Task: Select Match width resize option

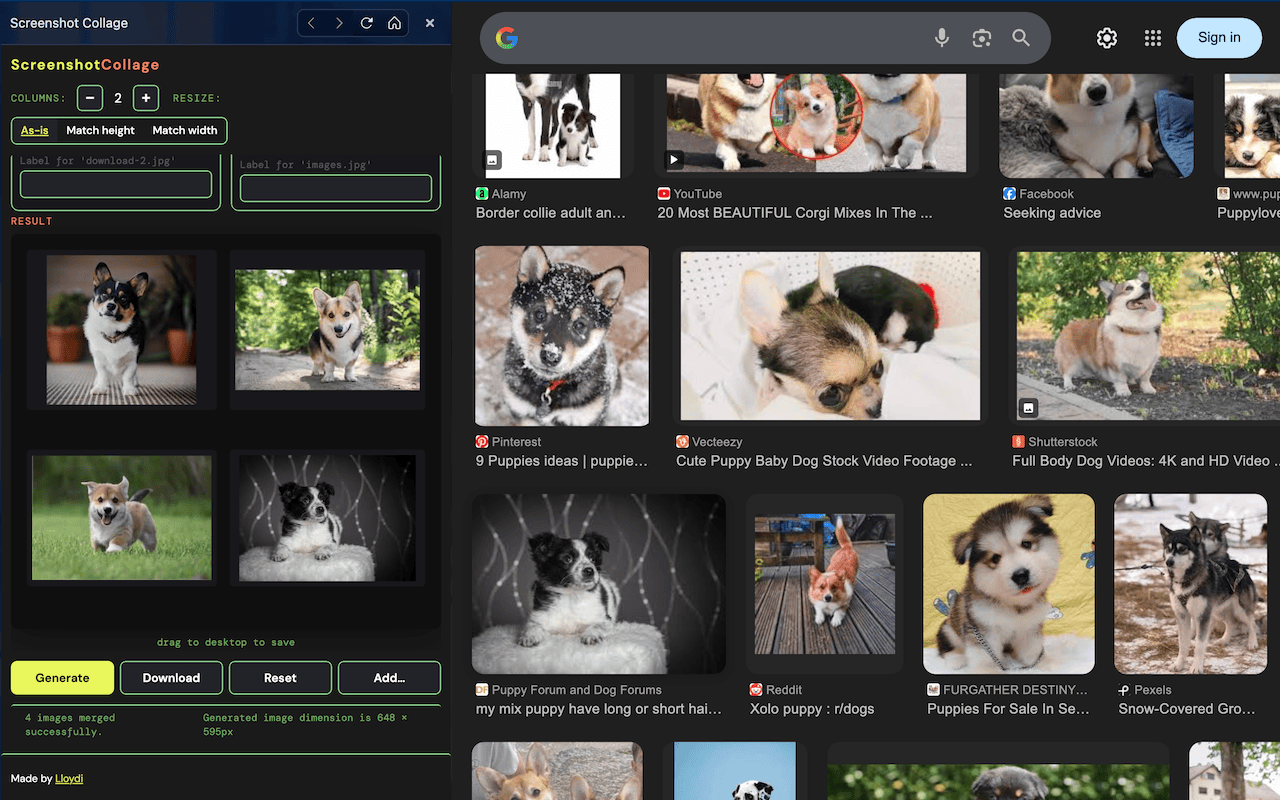Action: [185, 130]
